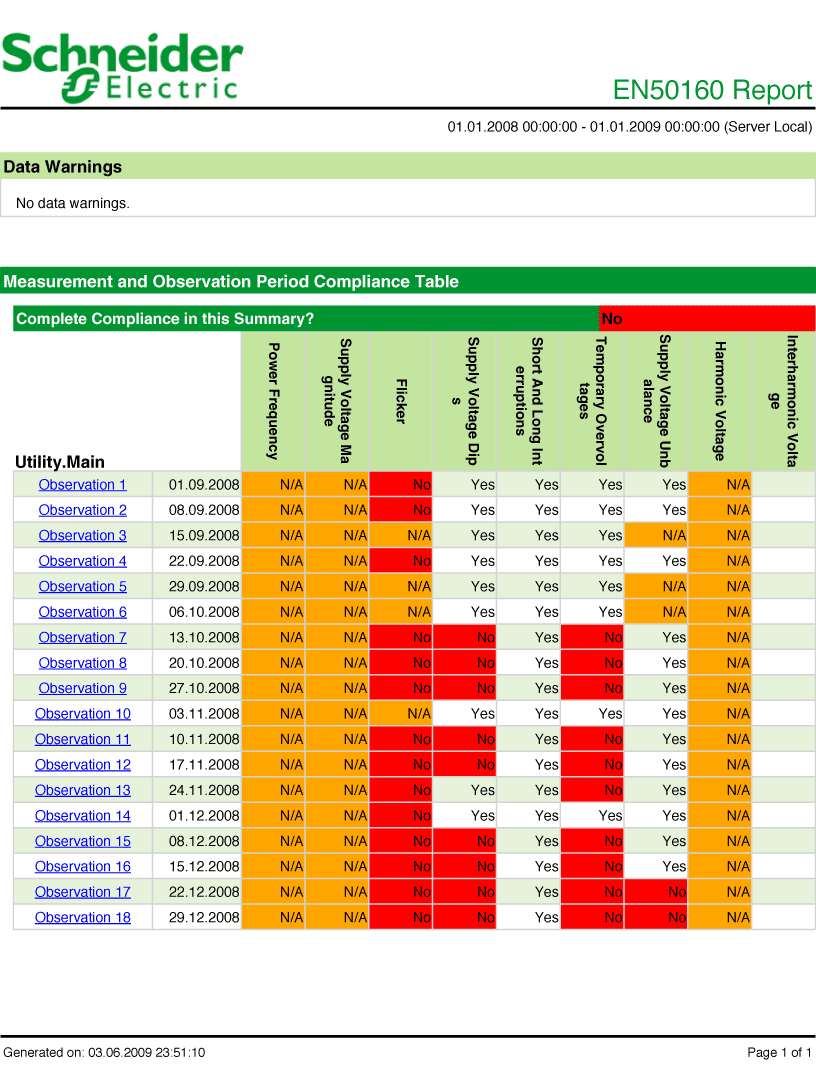Open the Observation 10 link
Image resolution: width=816 pixels, height=1066 pixels.
[82, 714]
